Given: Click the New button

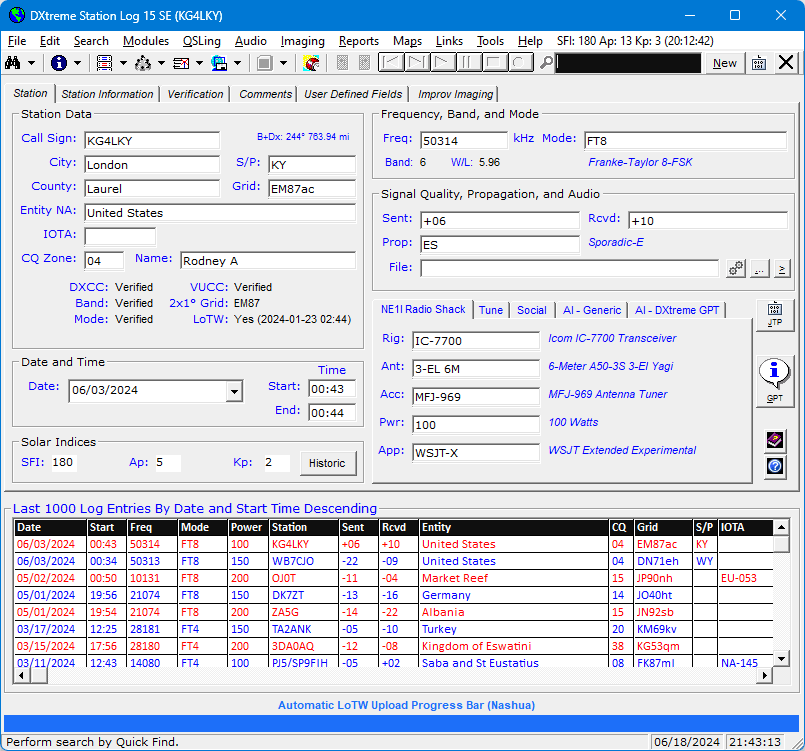Looking at the screenshot, I should (725, 63).
